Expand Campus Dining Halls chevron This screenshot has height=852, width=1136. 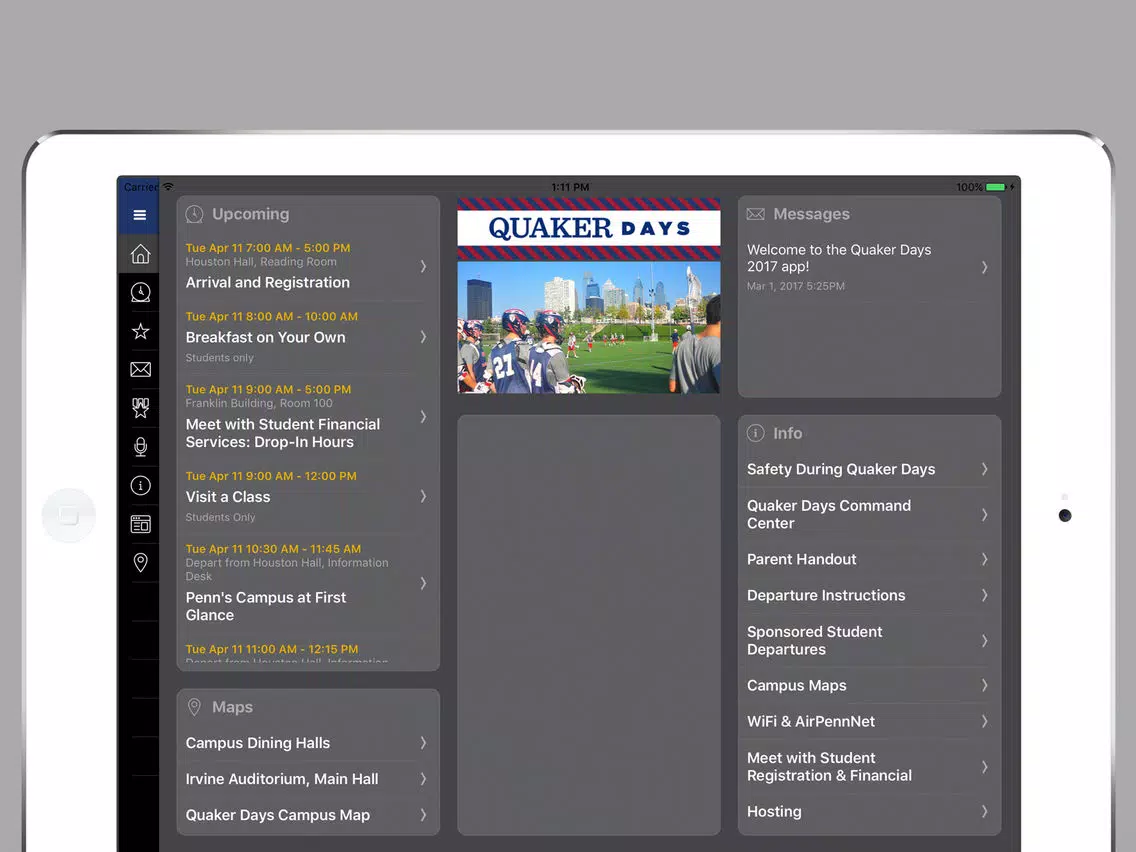424,743
